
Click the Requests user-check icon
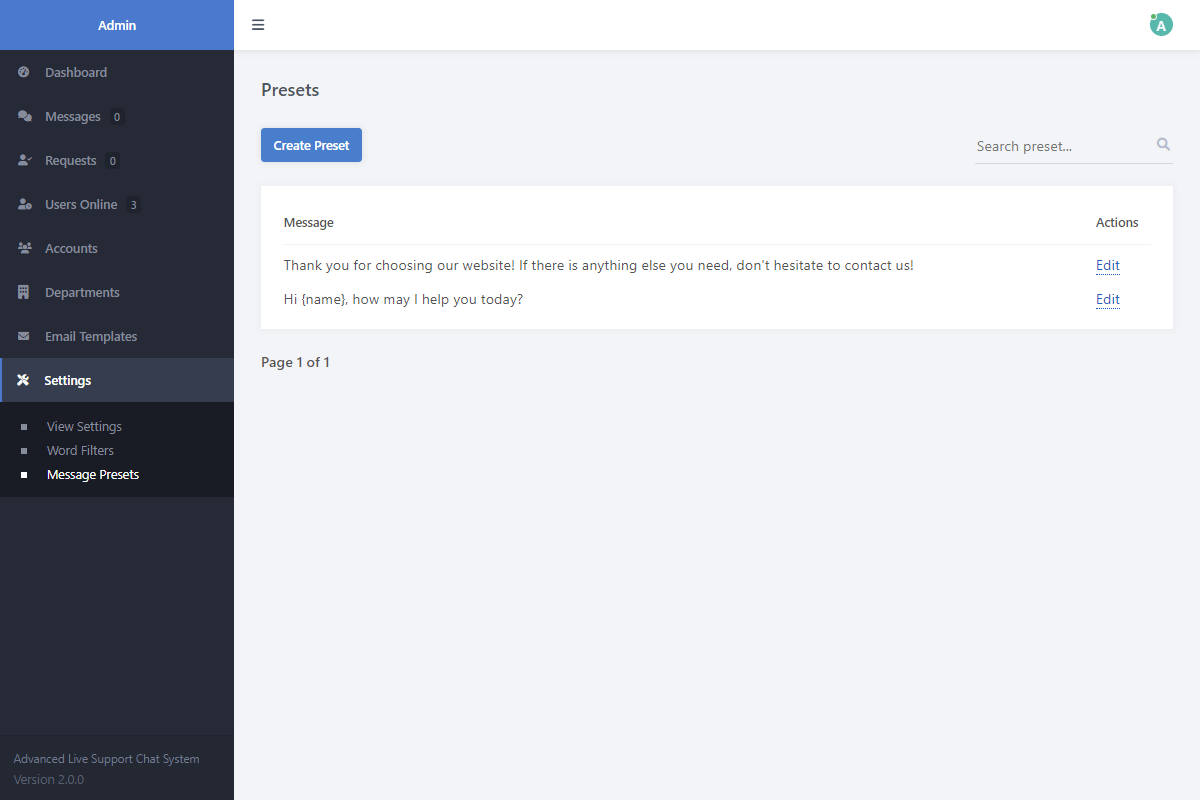click(x=25, y=160)
